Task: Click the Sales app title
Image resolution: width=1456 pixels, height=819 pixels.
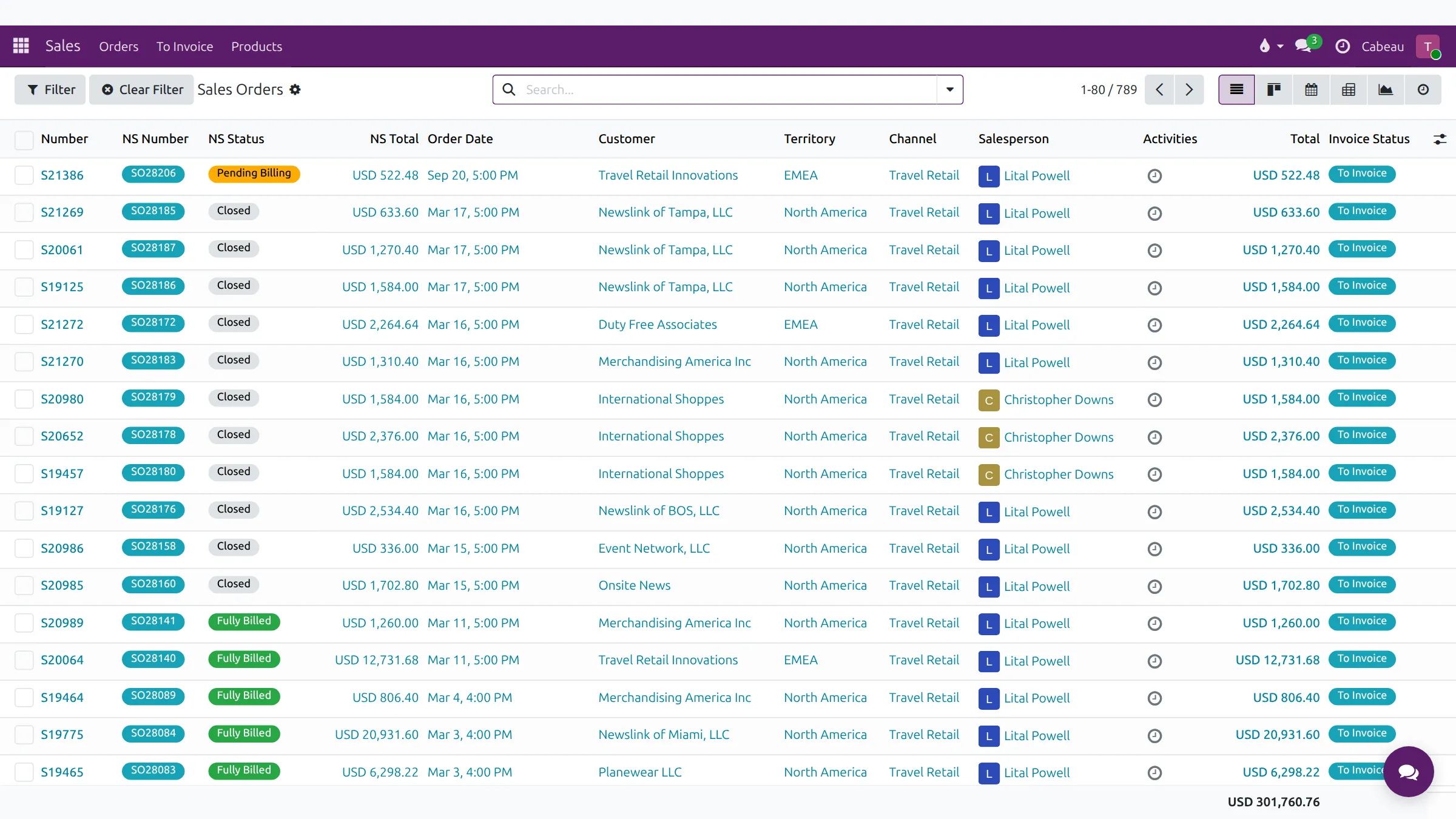Action: tap(62, 46)
